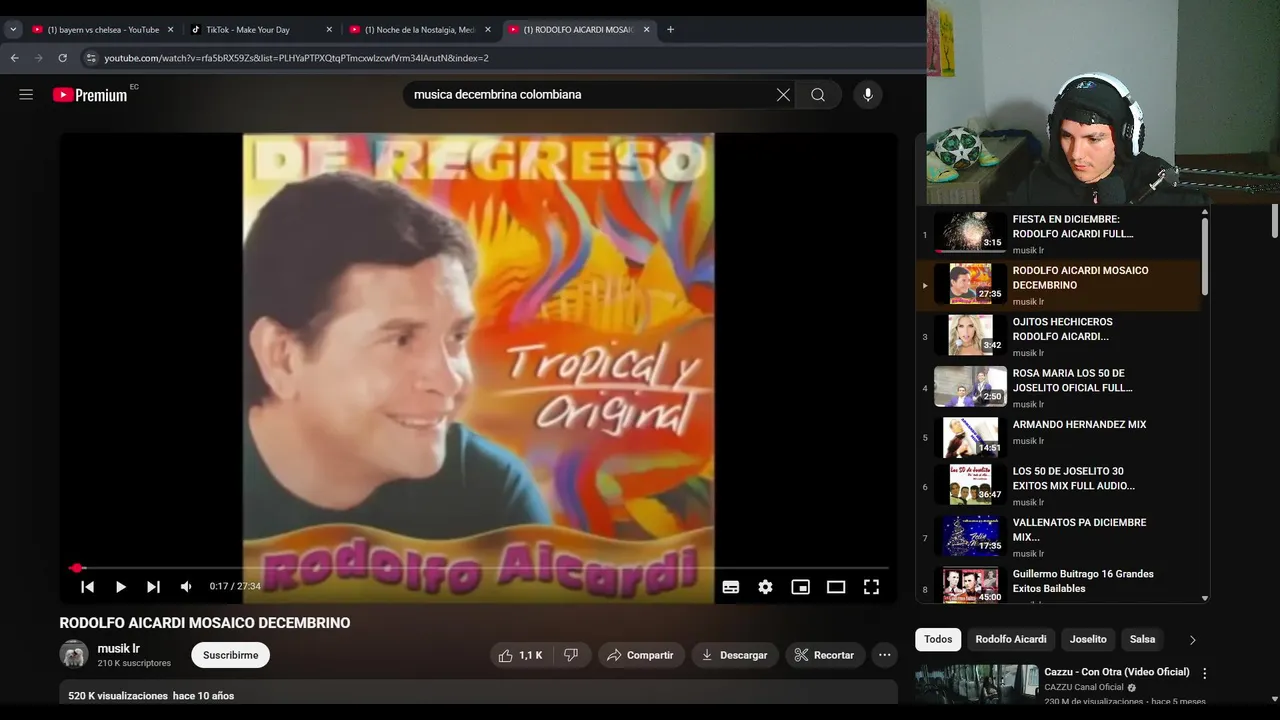Open the musik lr channel name link

118,648
